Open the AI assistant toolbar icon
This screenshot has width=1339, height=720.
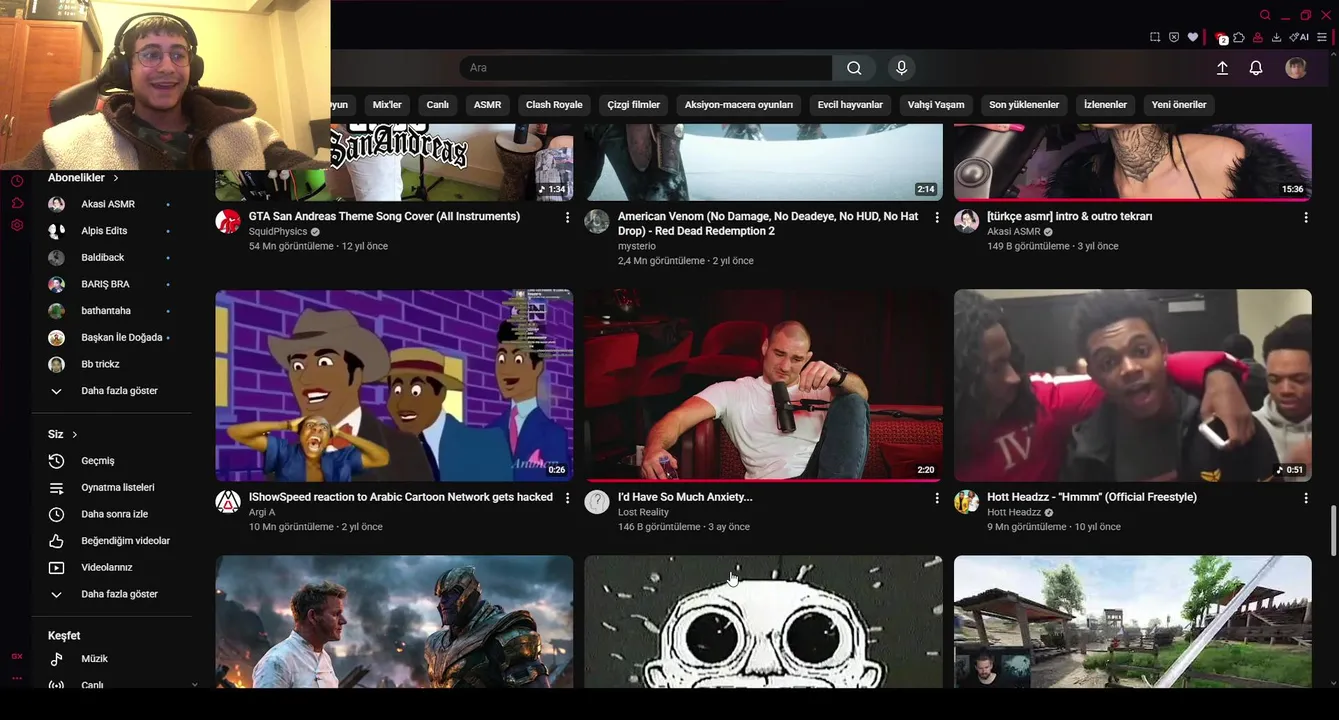[1299, 37]
